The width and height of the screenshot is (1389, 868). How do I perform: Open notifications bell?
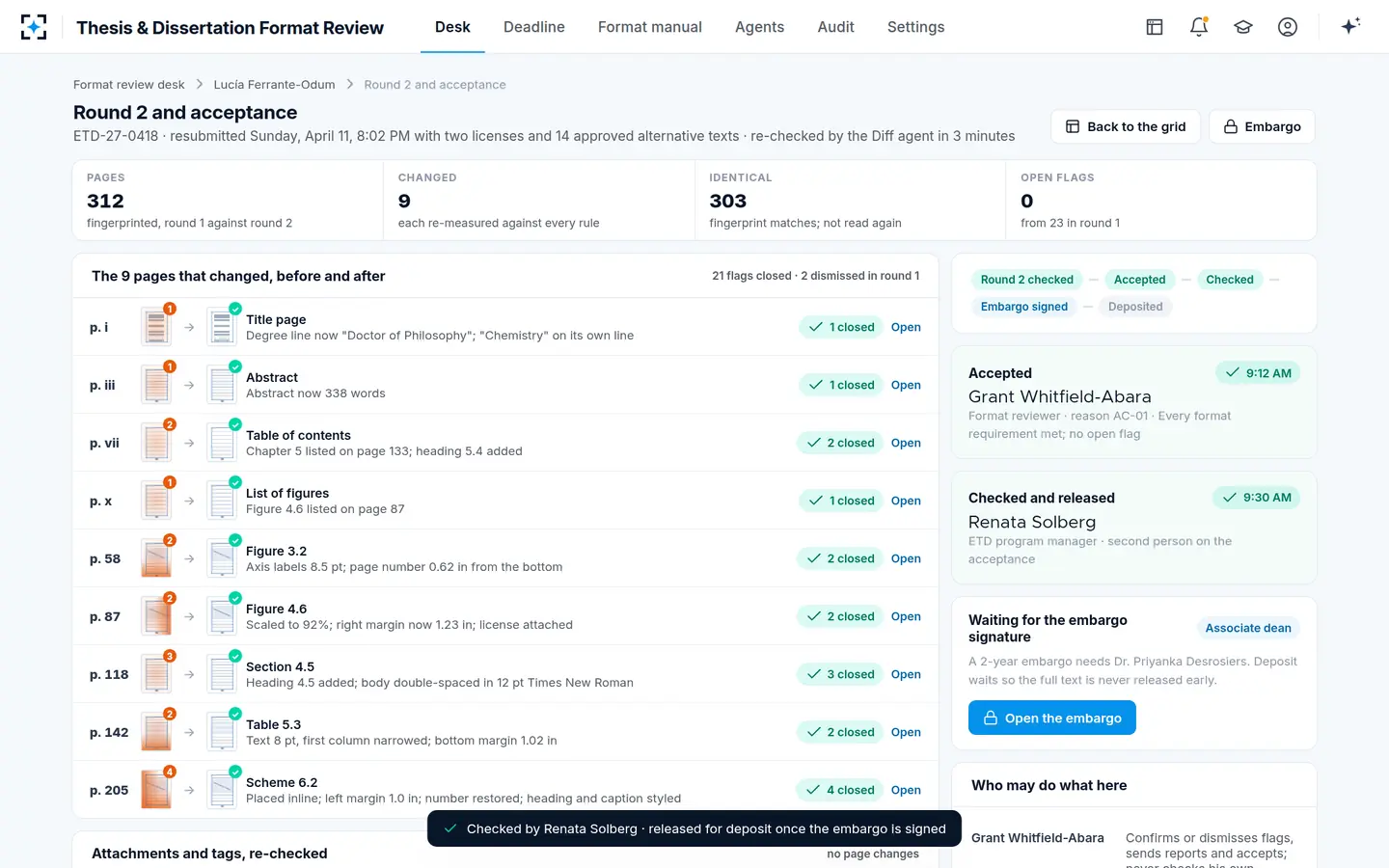[x=1199, y=27]
